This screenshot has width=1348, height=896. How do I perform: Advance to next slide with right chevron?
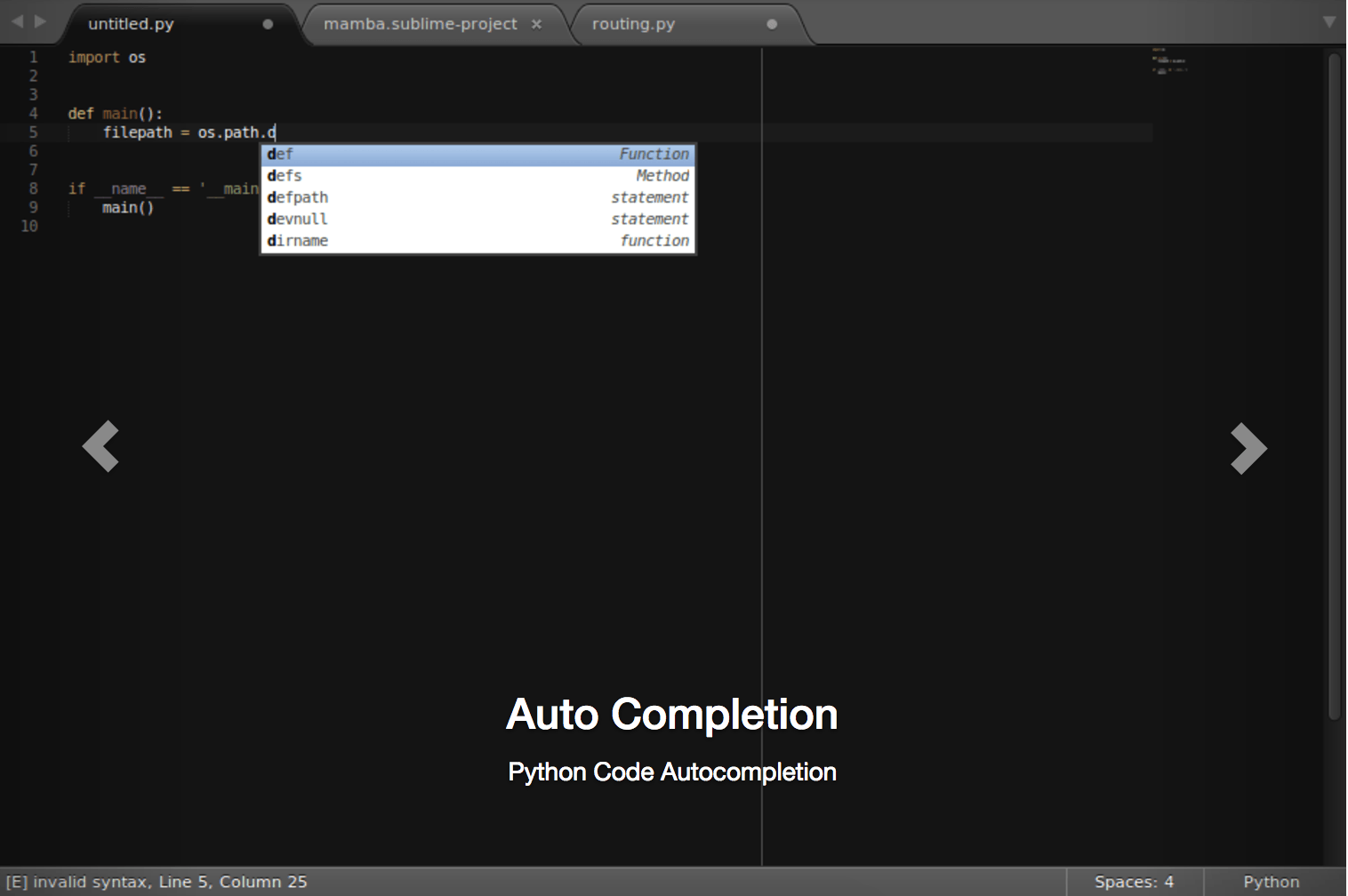(1248, 448)
